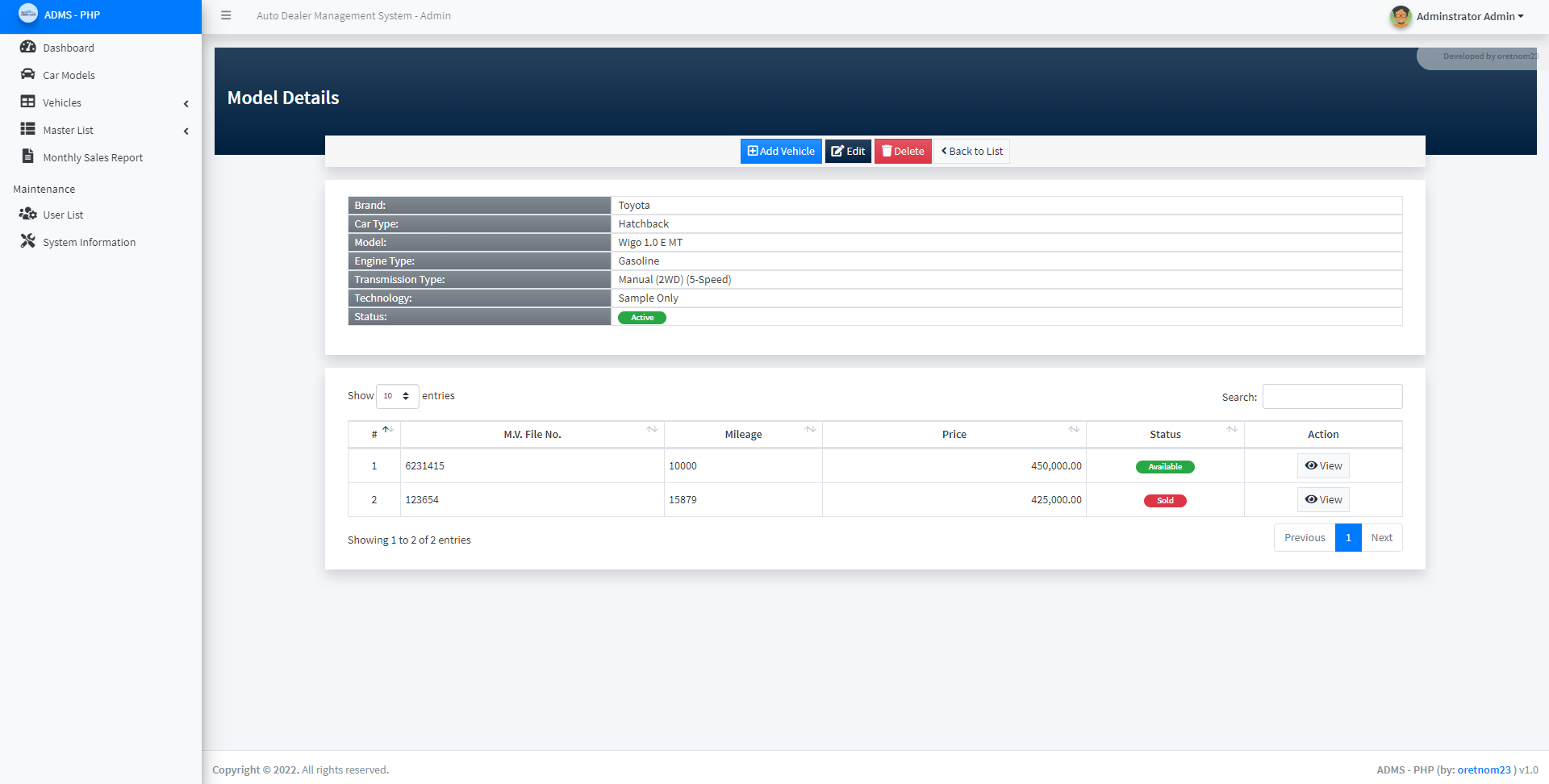Image resolution: width=1549 pixels, height=784 pixels.
Task: Click the oretnom23 footer link
Action: (x=1484, y=769)
